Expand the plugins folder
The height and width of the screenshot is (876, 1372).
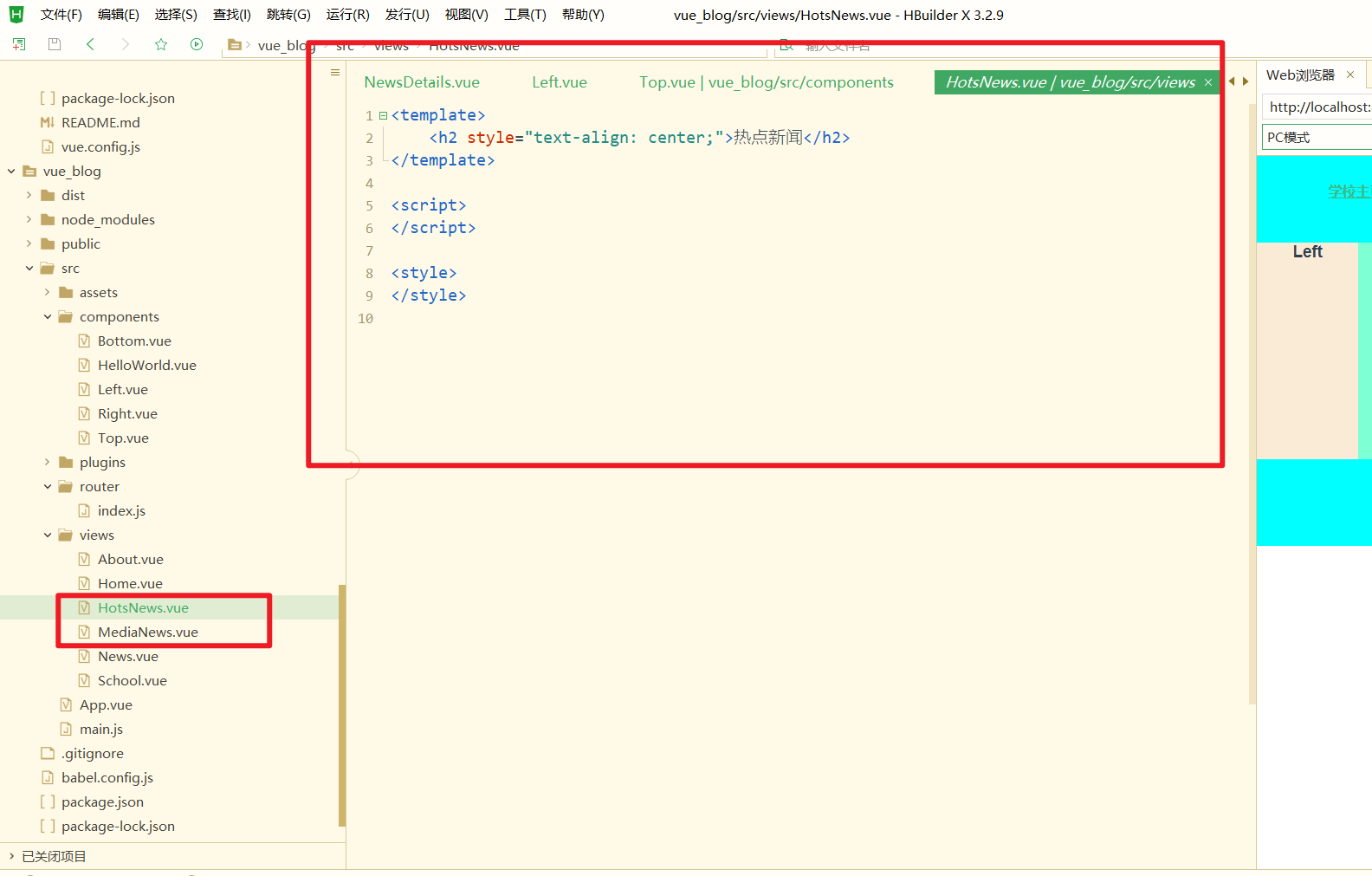pos(48,463)
